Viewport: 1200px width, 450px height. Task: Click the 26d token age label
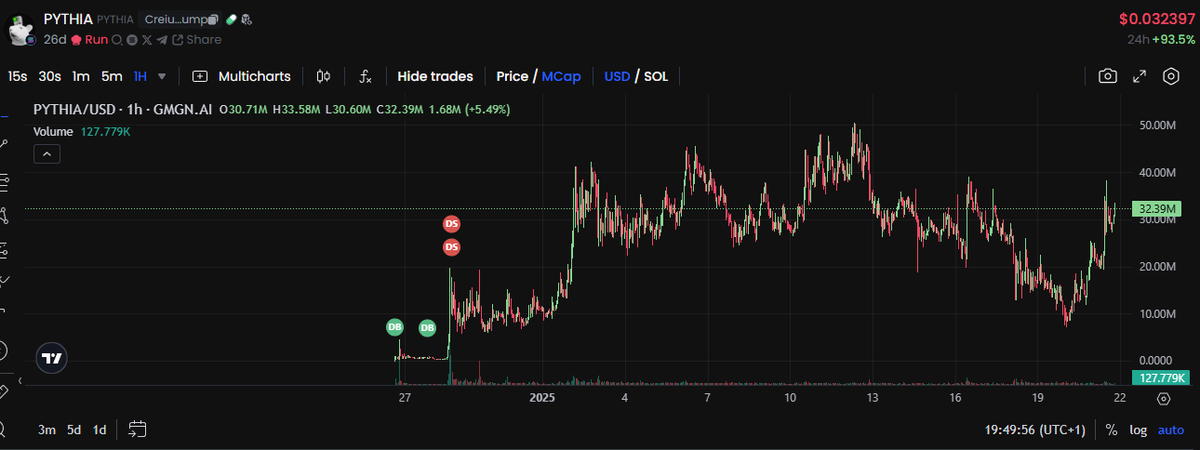tap(55, 39)
